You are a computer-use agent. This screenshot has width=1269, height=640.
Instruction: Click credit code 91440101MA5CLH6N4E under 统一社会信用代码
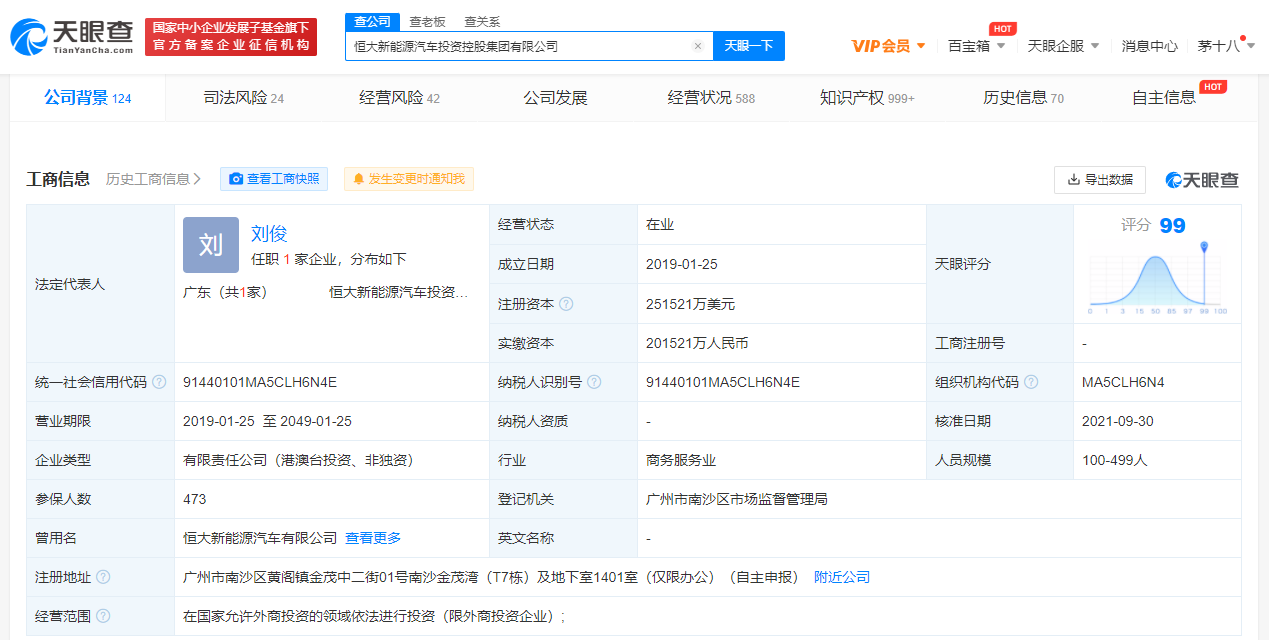coord(260,382)
